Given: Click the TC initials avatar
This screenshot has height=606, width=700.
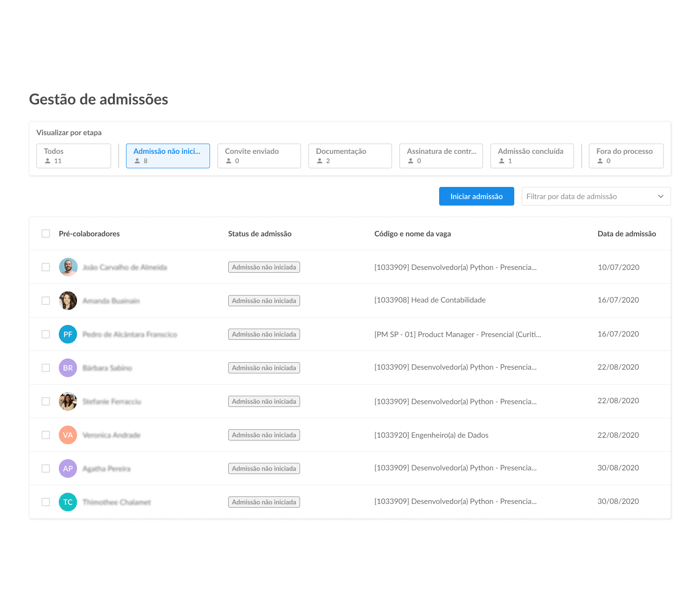Looking at the screenshot, I should pyautogui.click(x=68, y=502).
